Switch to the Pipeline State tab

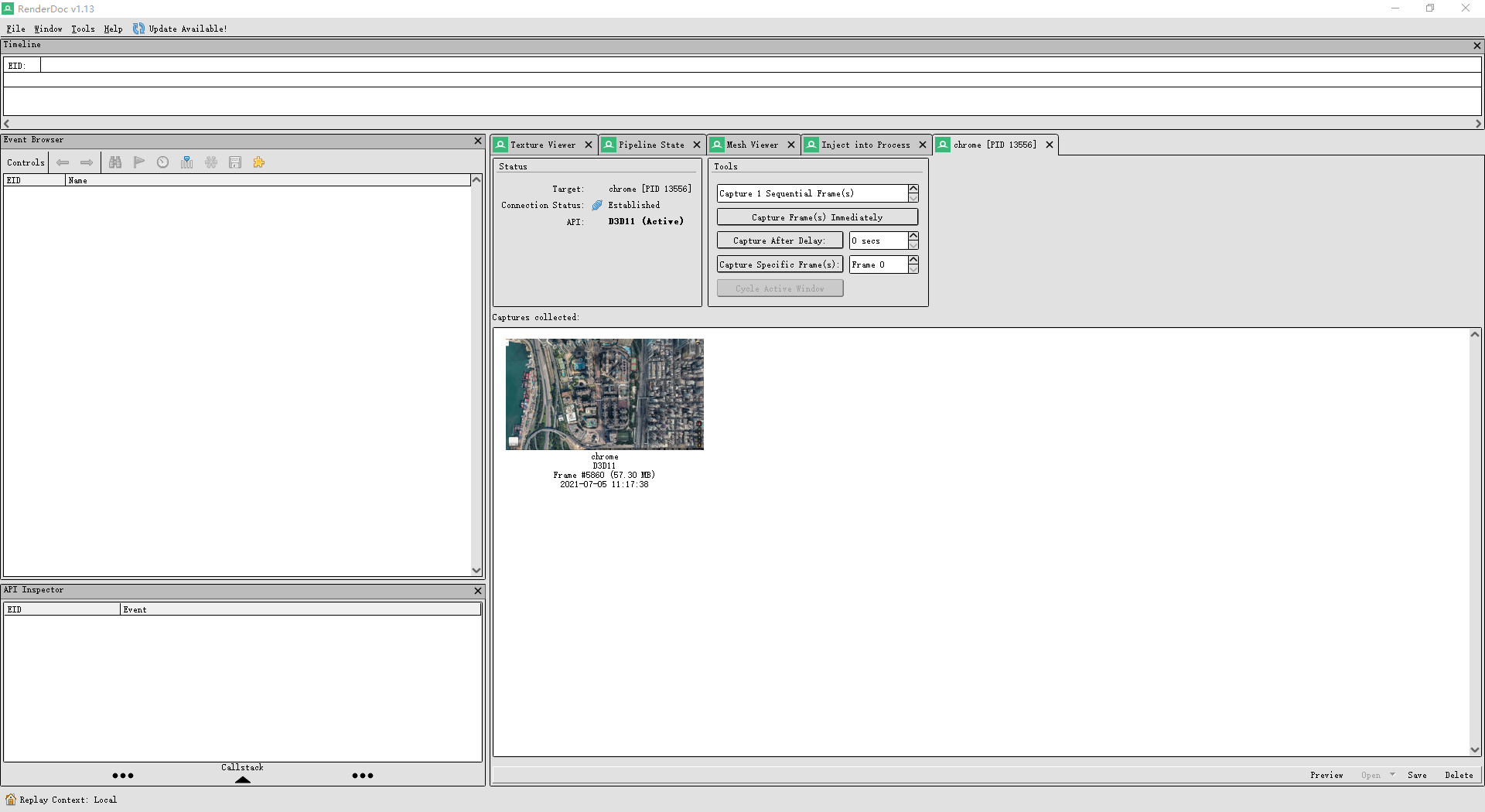click(650, 145)
